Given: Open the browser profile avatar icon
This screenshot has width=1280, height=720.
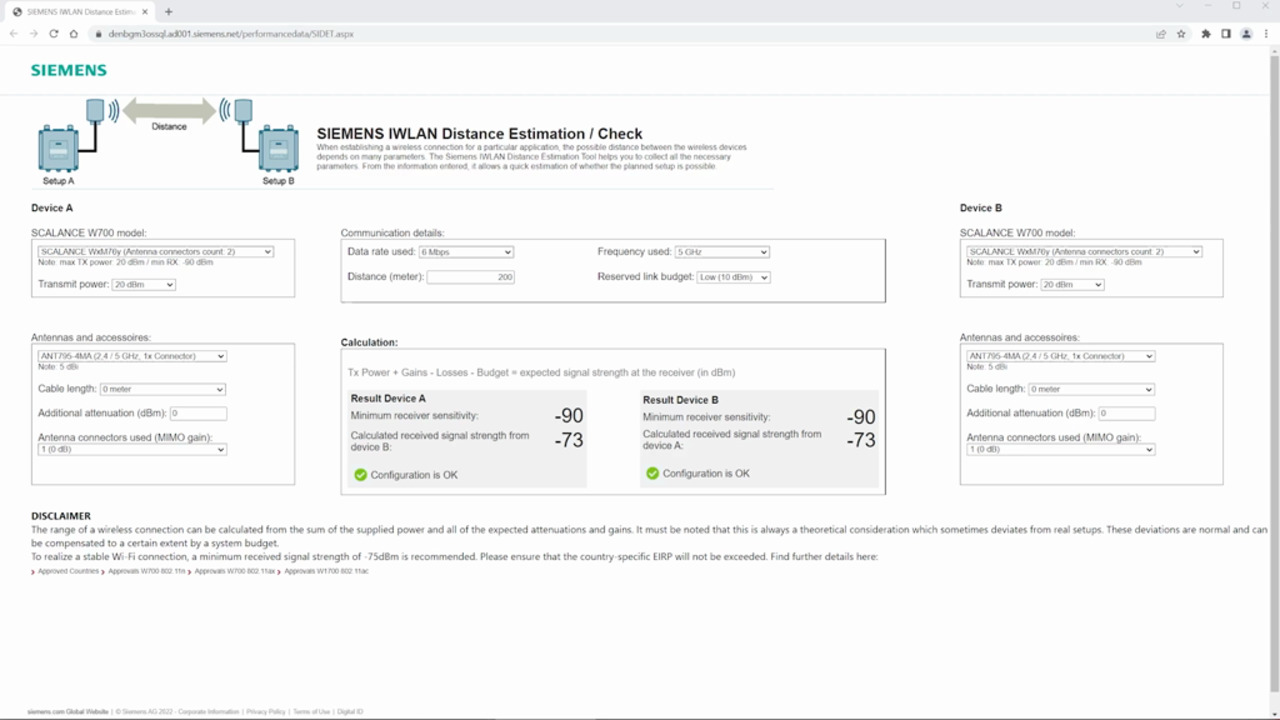Looking at the screenshot, I should [x=1246, y=34].
